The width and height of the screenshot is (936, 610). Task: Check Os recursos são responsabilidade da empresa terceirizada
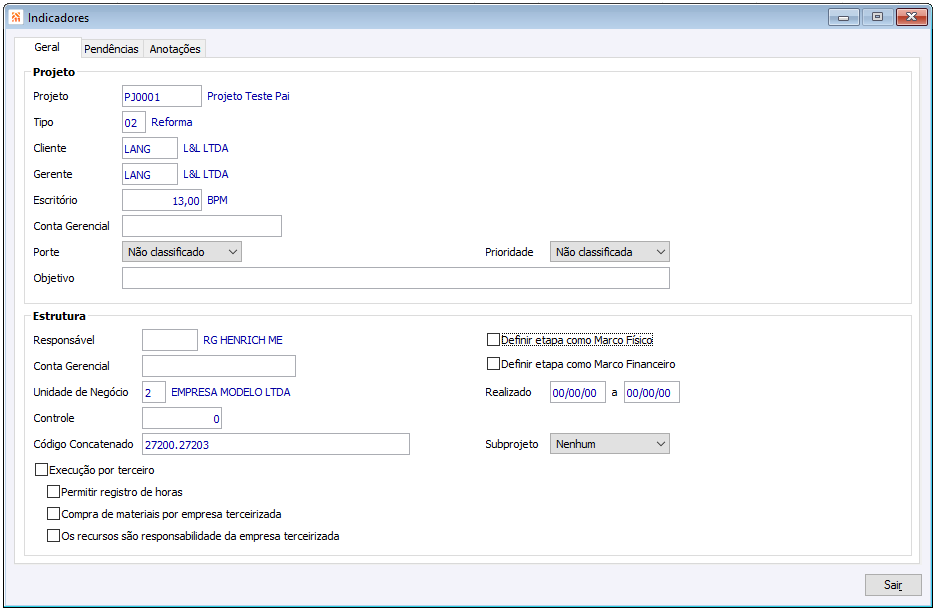(53, 536)
